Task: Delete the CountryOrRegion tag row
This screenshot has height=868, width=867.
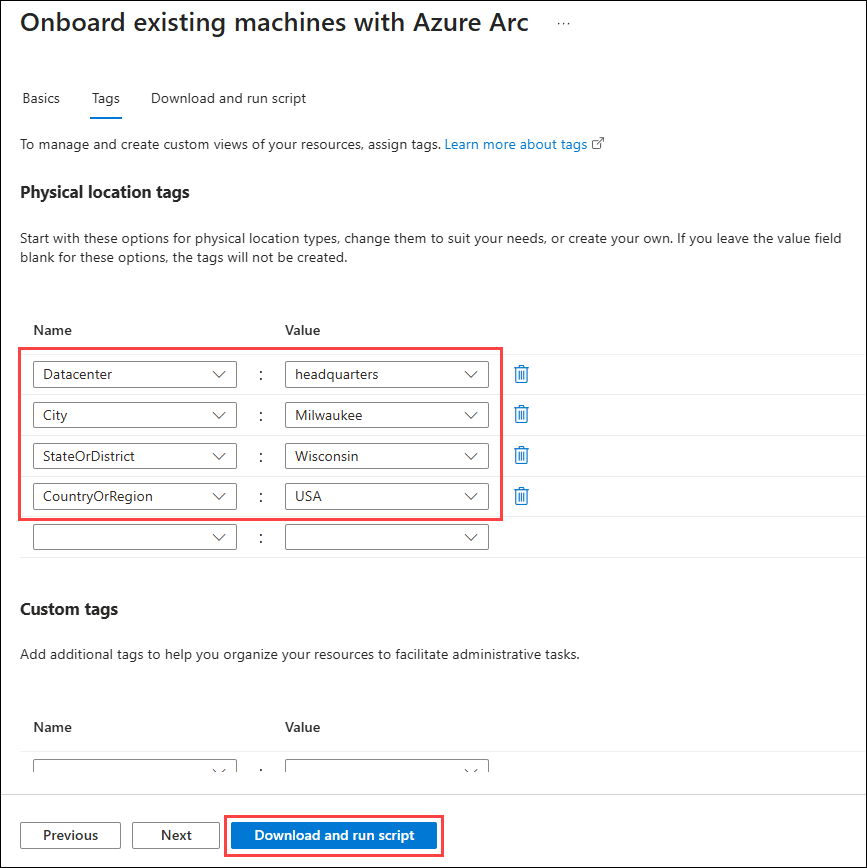Action: tap(521, 495)
